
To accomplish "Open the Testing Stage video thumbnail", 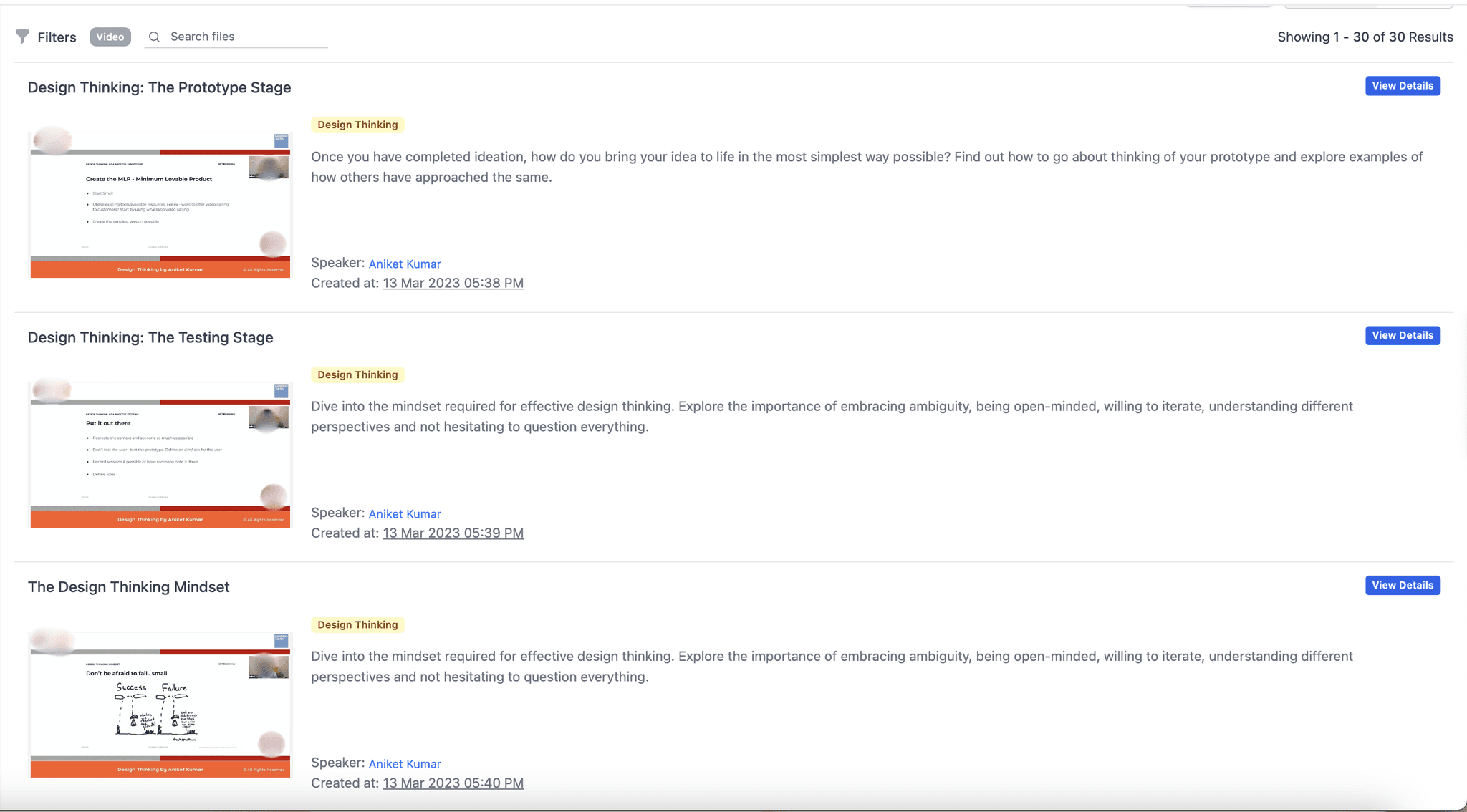I will click(160, 455).
